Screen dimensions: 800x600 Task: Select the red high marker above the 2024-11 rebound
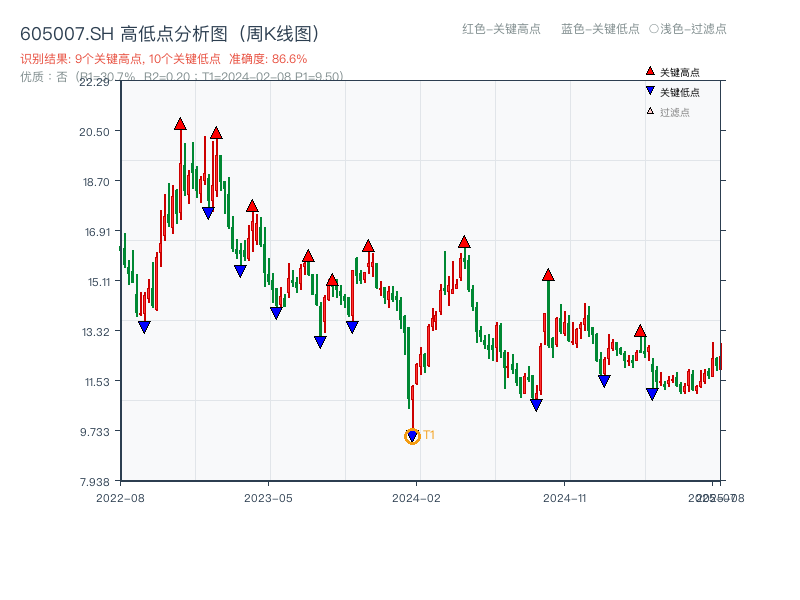tap(548, 275)
